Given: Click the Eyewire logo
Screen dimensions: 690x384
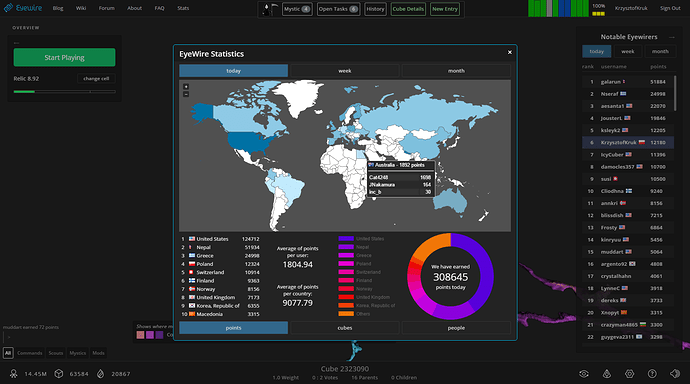Looking at the screenshot, I should click(x=23, y=8).
